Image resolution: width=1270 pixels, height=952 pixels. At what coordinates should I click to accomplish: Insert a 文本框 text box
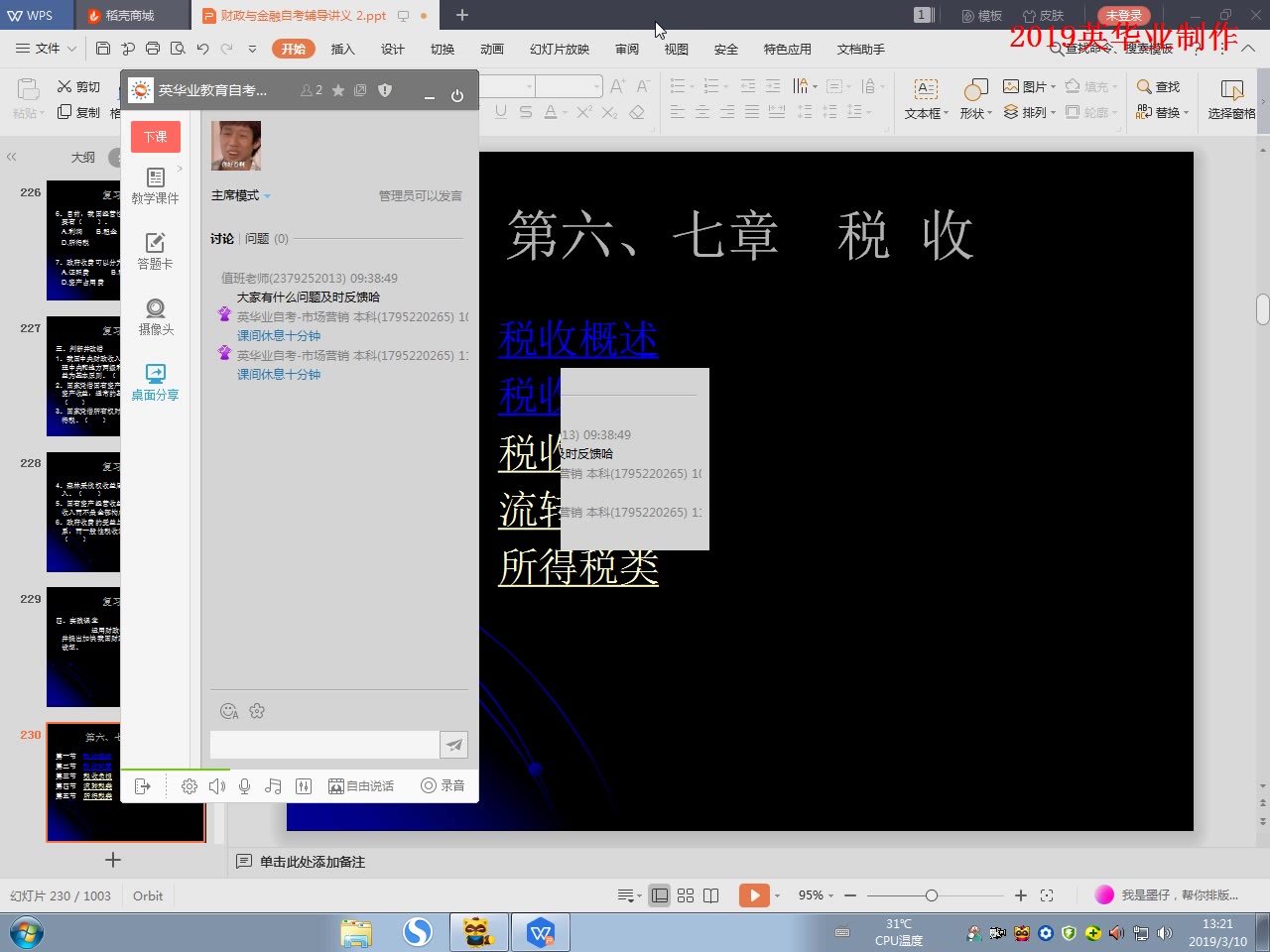point(927,99)
